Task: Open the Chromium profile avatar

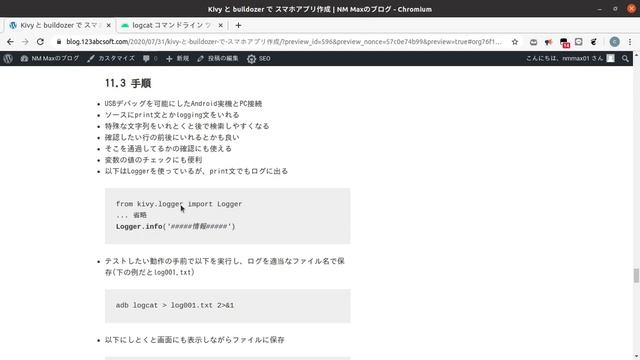Action: [x=614, y=42]
